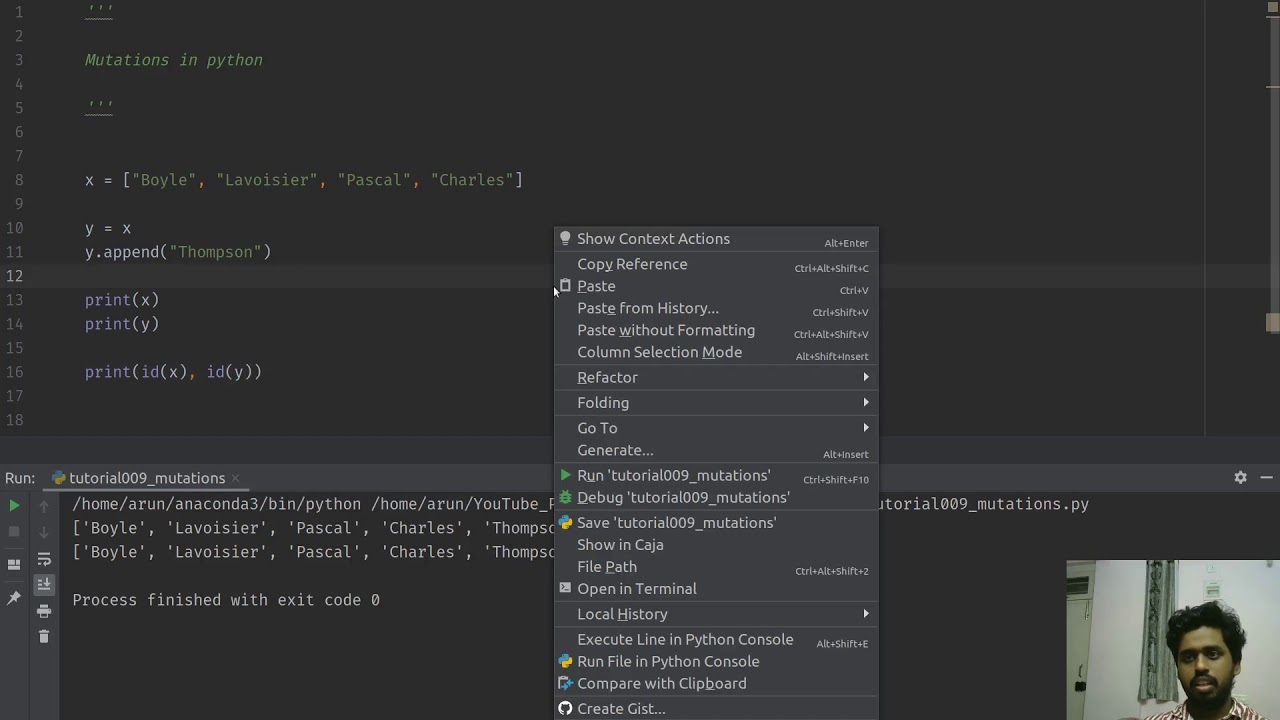The width and height of the screenshot is (1280, 720).
Task: Clear console with trash icon
Action: pos(44,637)
